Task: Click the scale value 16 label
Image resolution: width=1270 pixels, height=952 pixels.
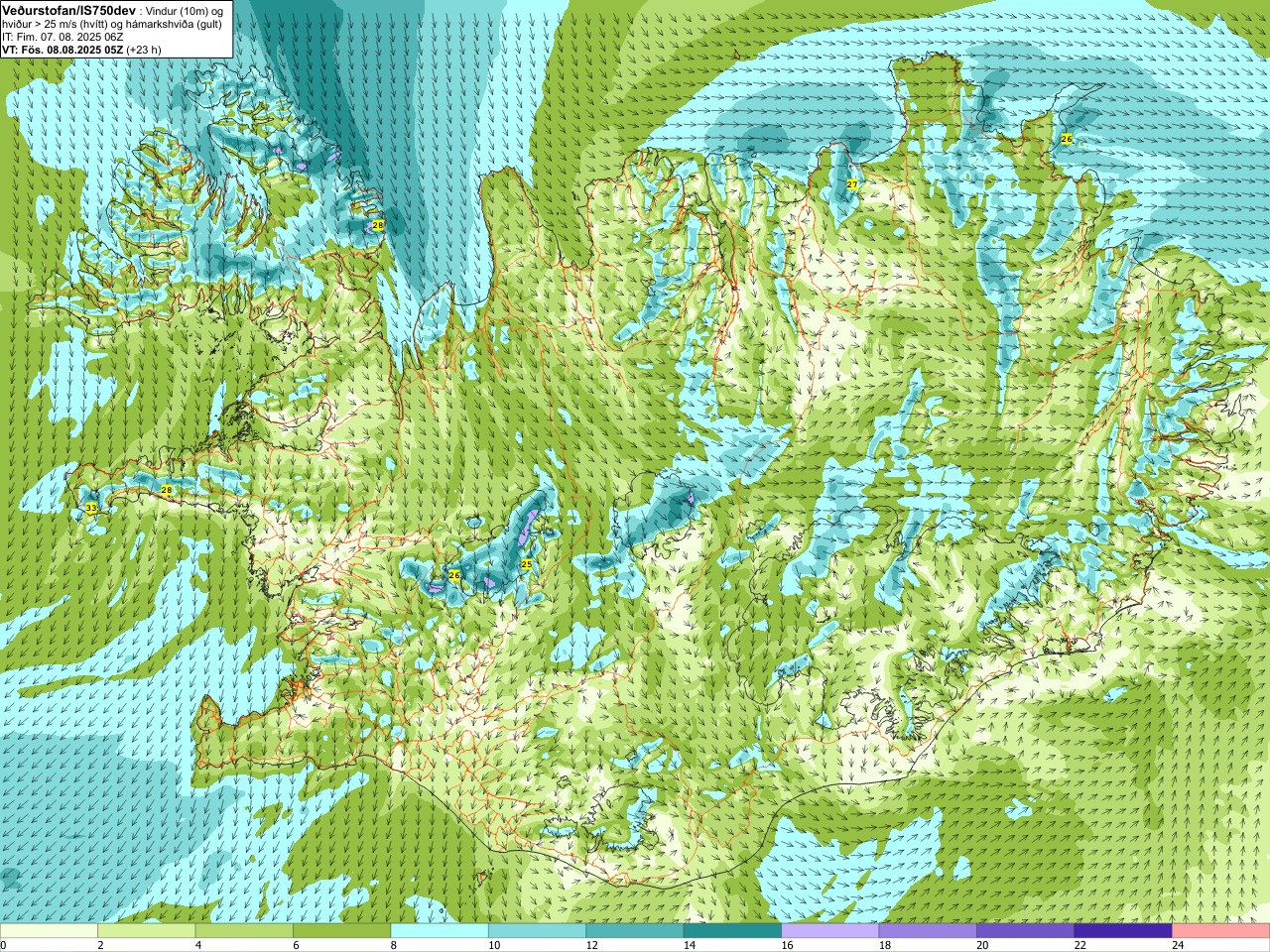Action: coord(788,945)
